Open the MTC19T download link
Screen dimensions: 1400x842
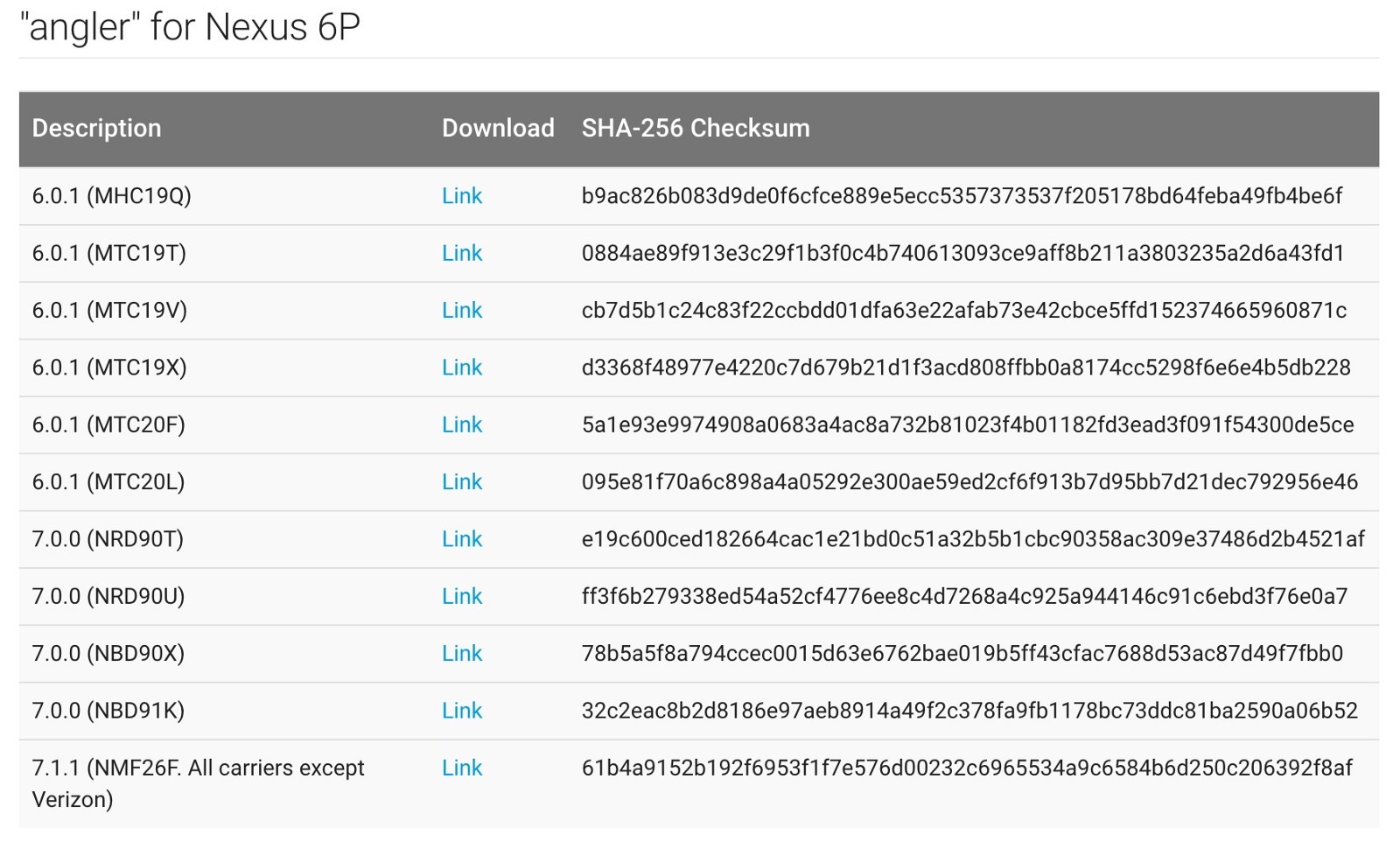pos(462,253)
